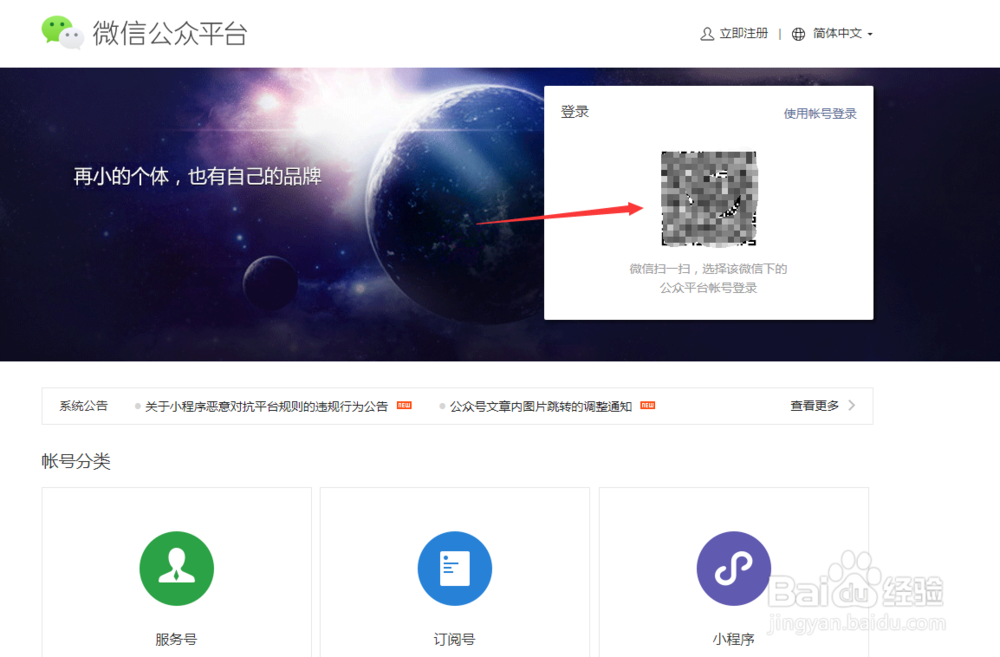
Task: Click the user icon beside 立即注册
Action: [707, 34]
